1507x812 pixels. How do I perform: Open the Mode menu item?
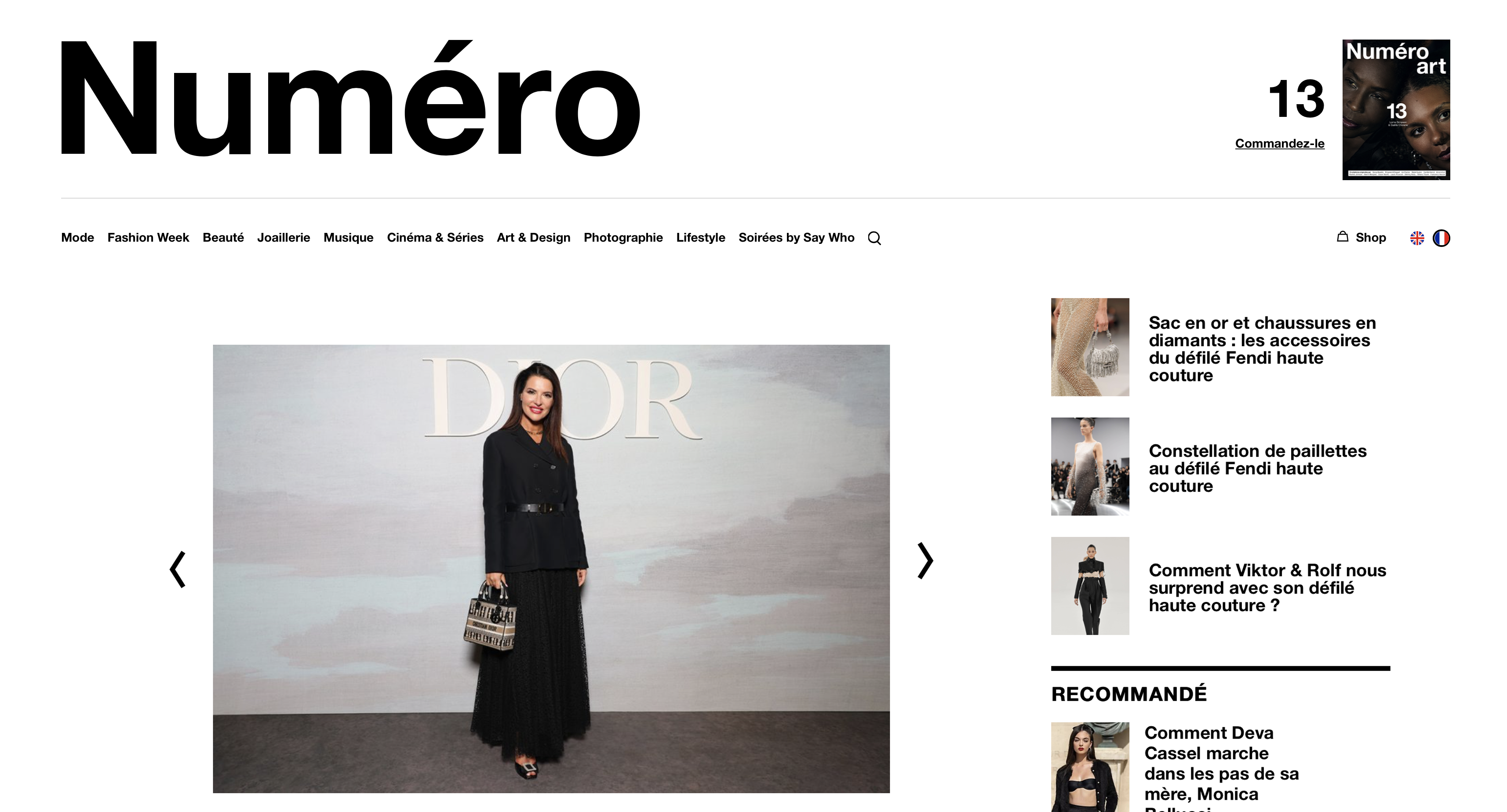(77, 237)
